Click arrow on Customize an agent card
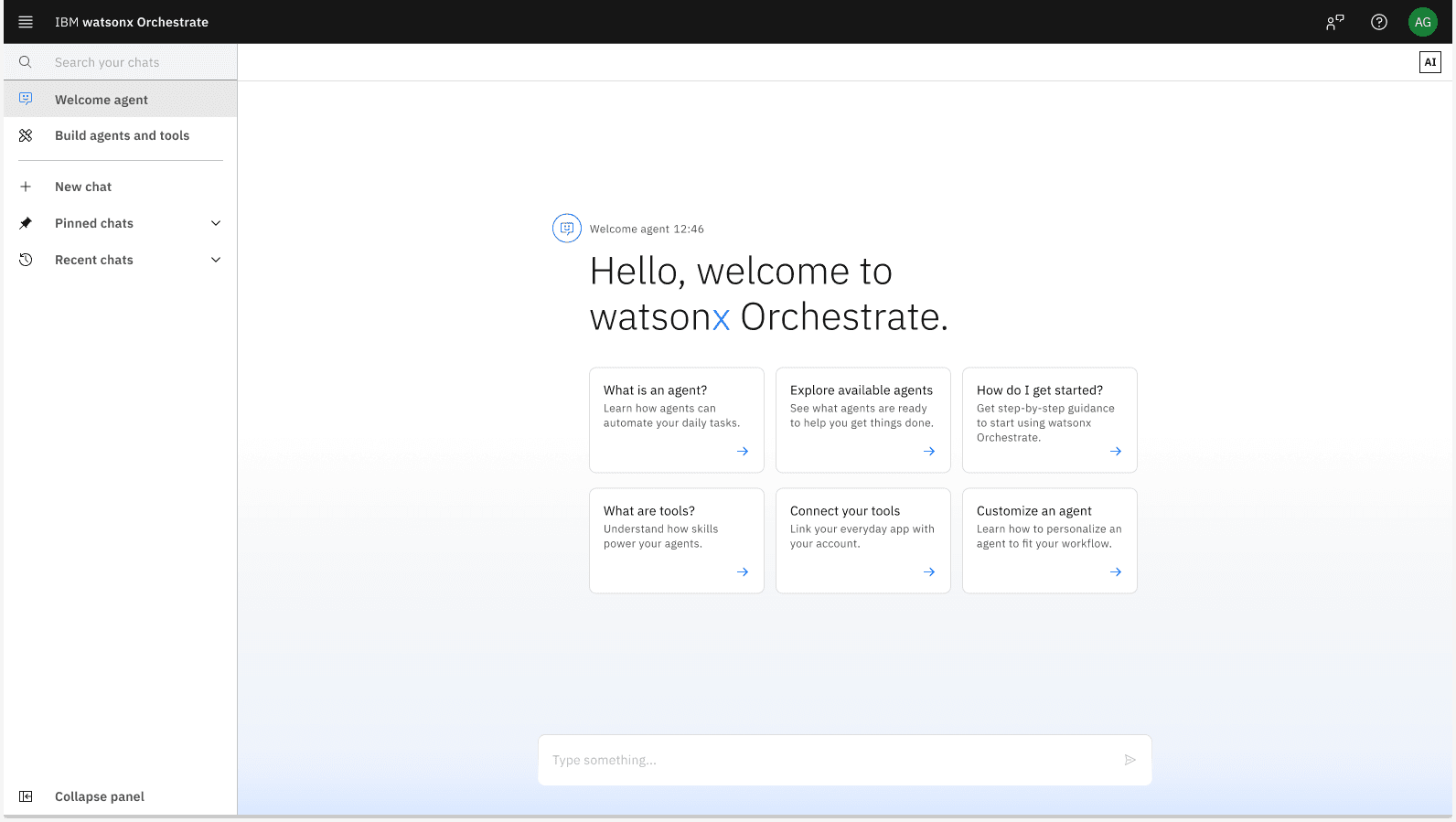This screenshot has height=822, width=1456. tap(1116, 571)
